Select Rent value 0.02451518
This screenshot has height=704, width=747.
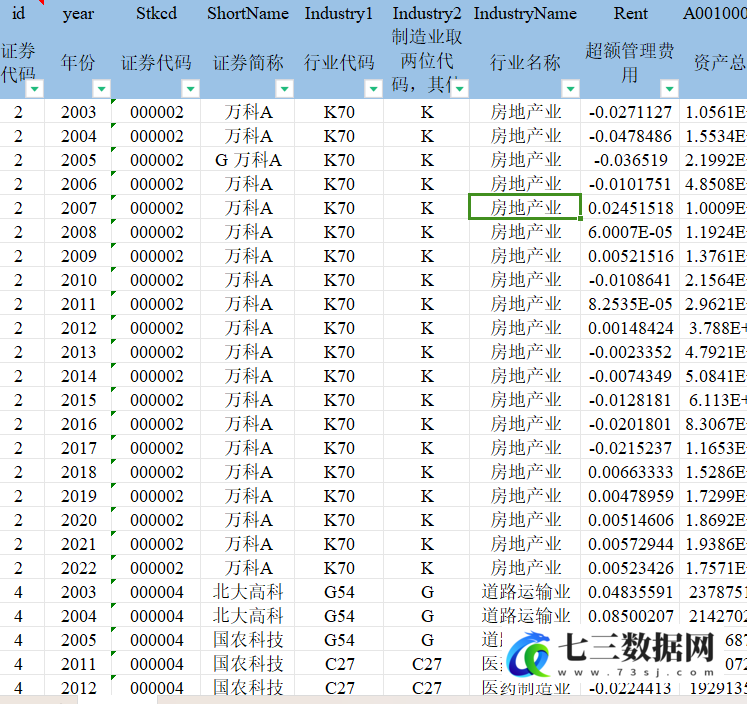tap(630, 208)
